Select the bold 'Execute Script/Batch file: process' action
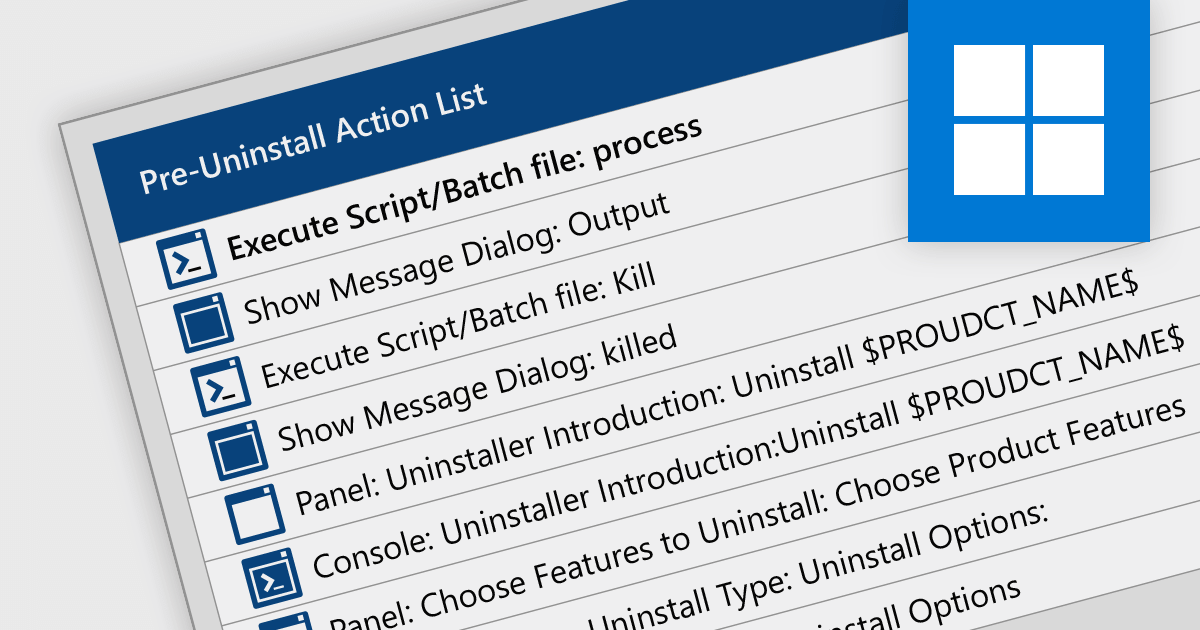Screen dimensions: 1200x630 click(465, 189)
